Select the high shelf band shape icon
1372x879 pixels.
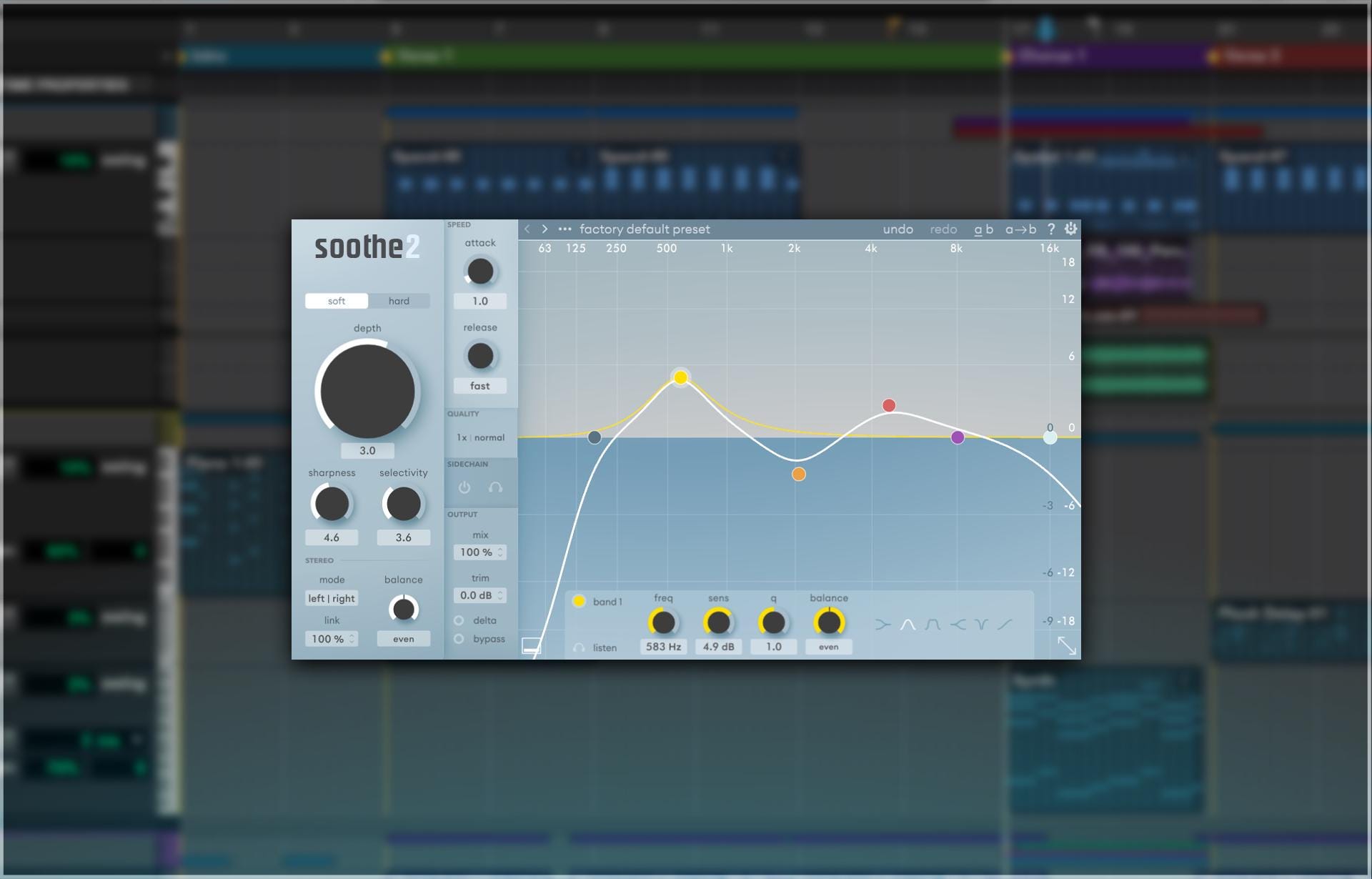(958, 625)
